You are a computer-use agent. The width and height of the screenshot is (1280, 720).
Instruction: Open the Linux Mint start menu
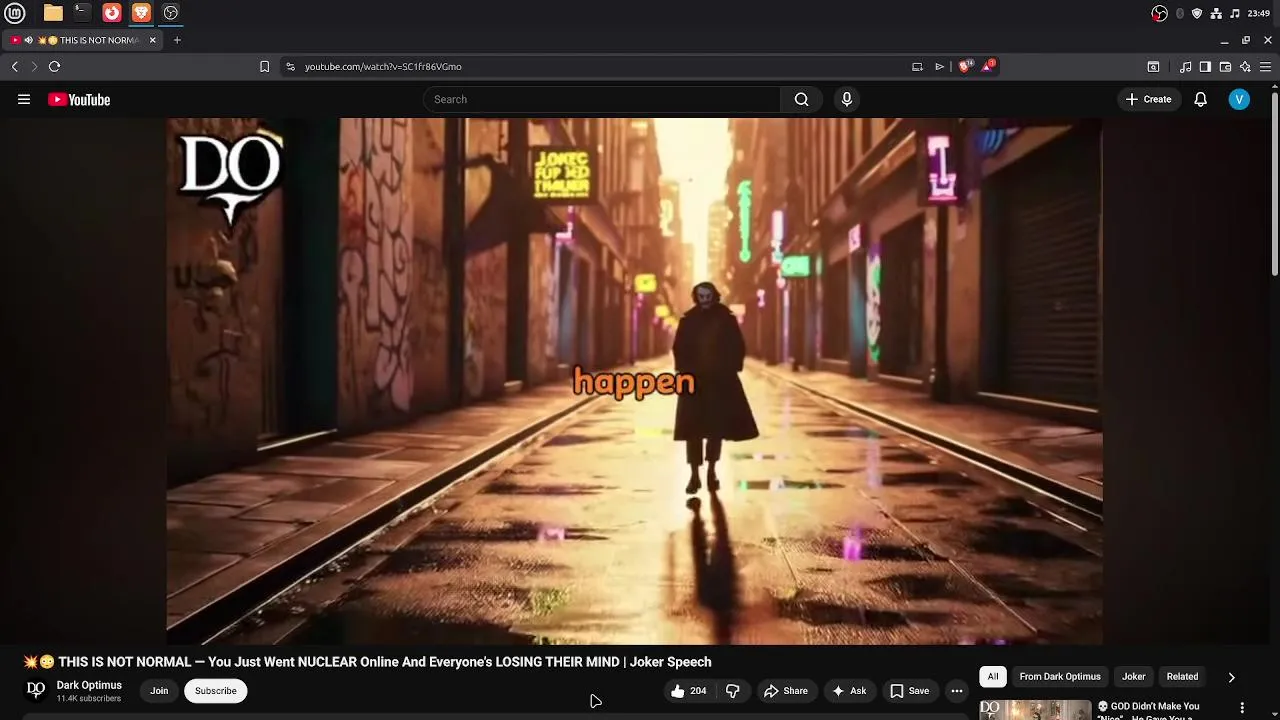(x=15, y=13)
